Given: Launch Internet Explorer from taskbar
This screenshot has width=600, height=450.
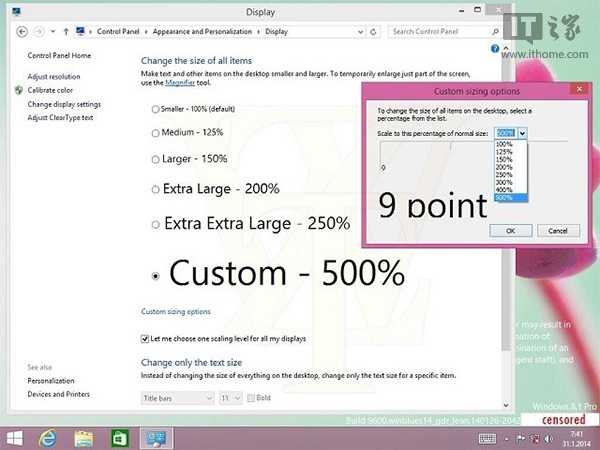Looking at the screenshot, I should [47, 439].
